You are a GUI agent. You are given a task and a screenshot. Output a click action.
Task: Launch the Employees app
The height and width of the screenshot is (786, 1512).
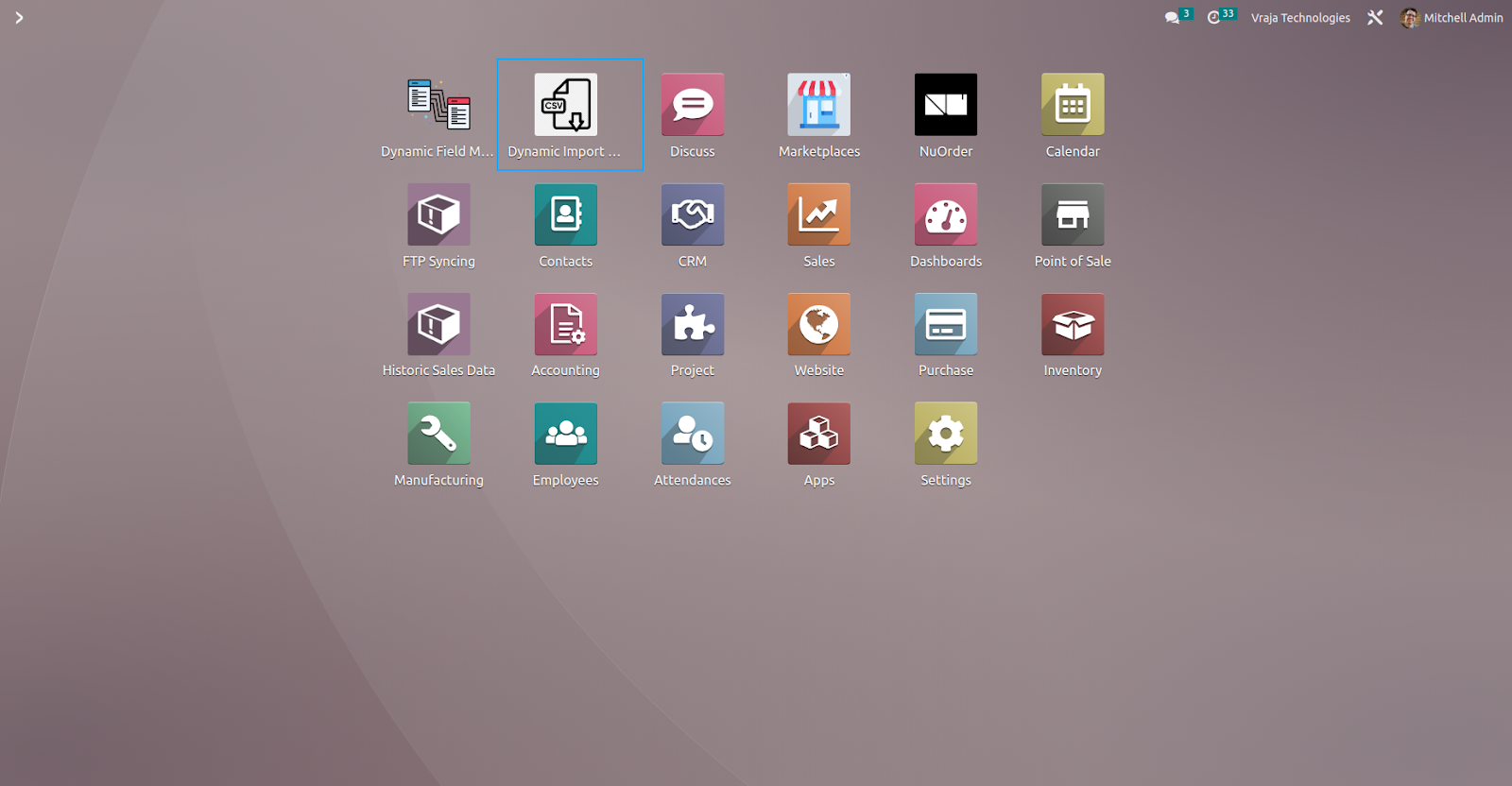pos(565,434)
